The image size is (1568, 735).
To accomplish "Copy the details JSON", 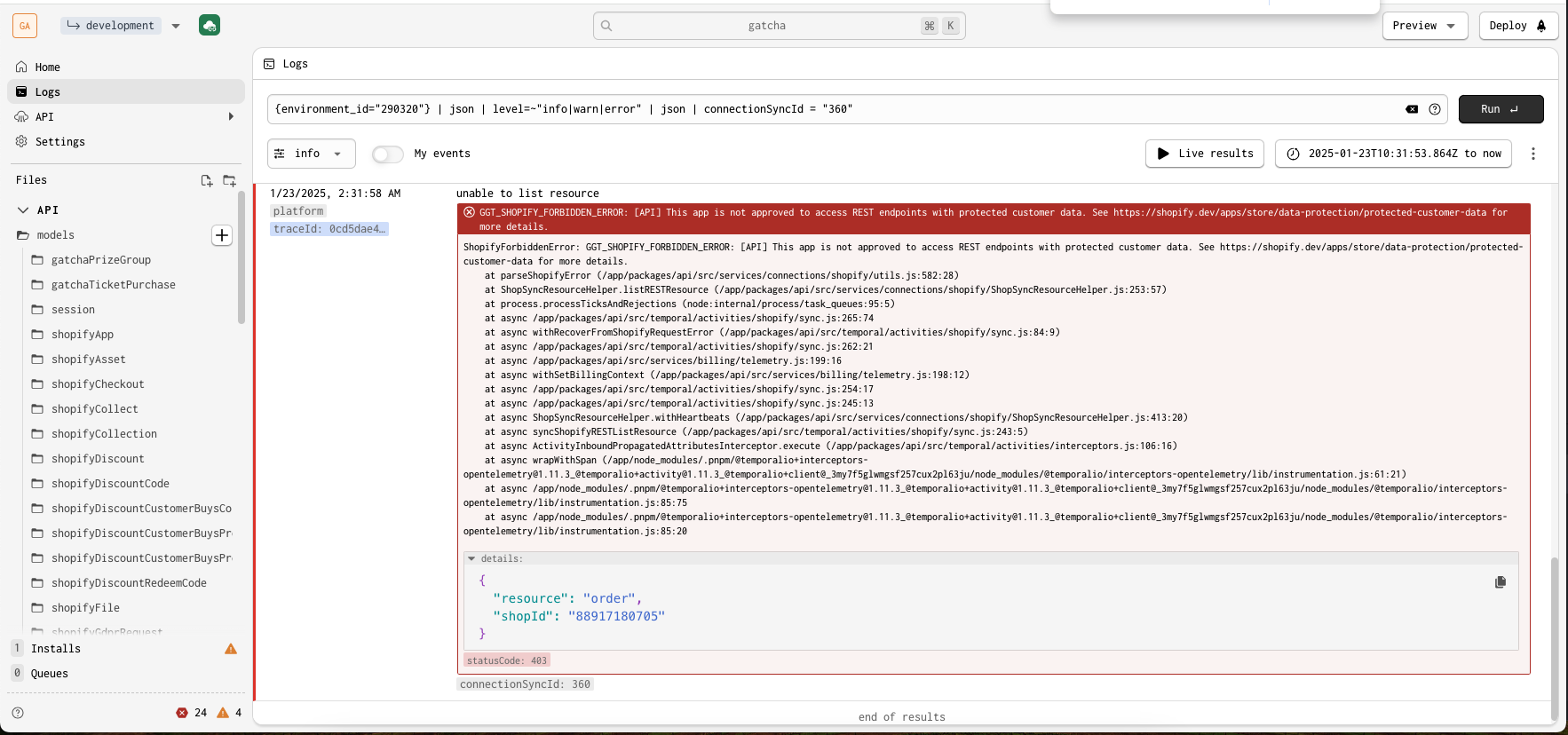I will [x=1501, y=582].
